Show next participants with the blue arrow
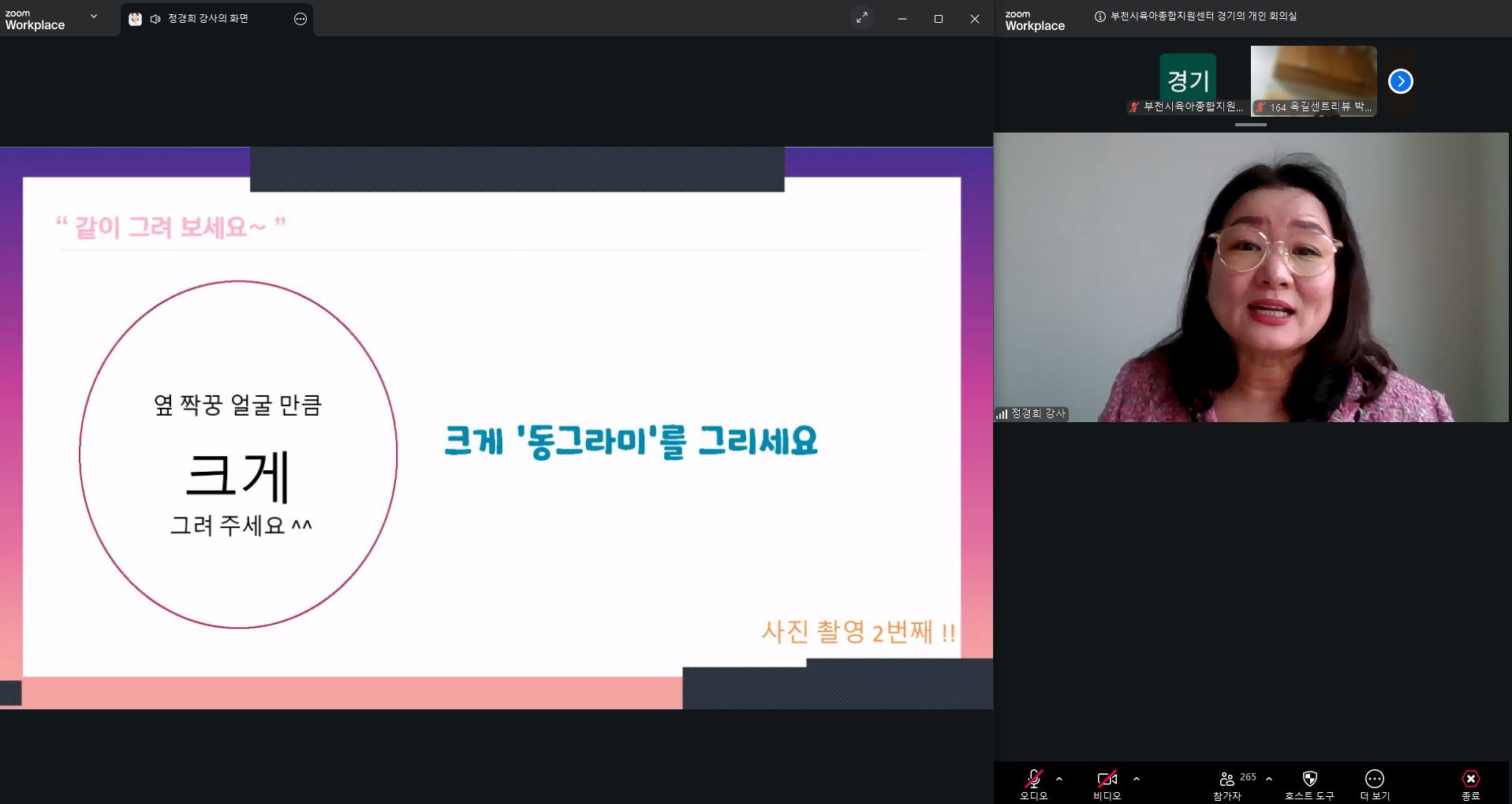Screen dimensions: 1512x804 point(1401,81)
